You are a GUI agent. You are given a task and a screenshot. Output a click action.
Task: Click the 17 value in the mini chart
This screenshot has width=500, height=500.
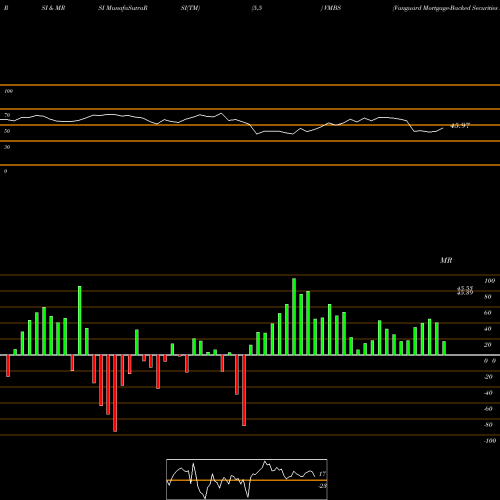322,474
